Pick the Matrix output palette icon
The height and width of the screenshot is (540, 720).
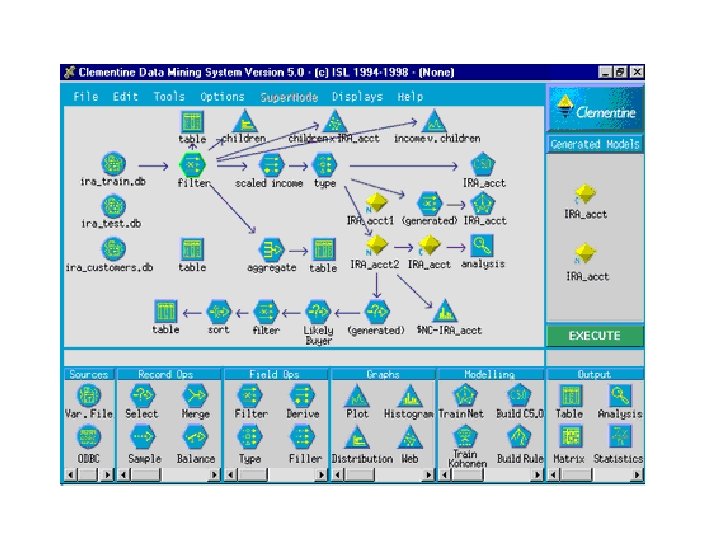[571, 436]
